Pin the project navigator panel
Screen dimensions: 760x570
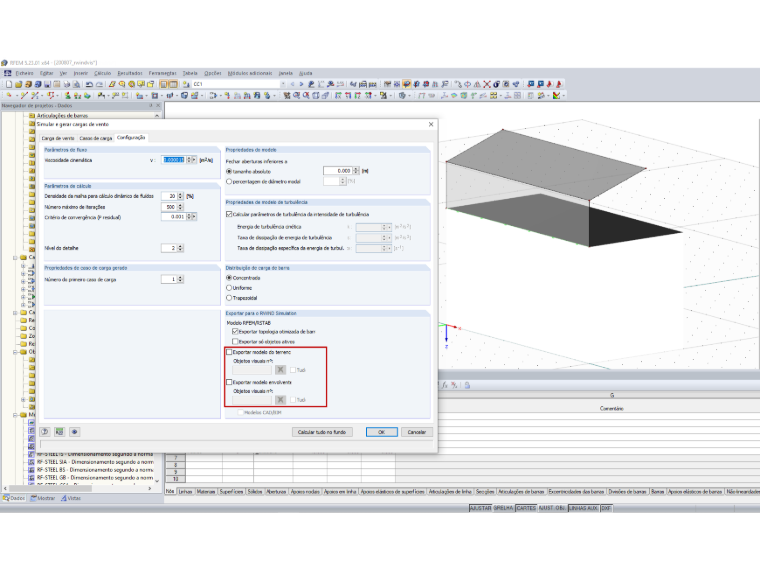[151, 106]
